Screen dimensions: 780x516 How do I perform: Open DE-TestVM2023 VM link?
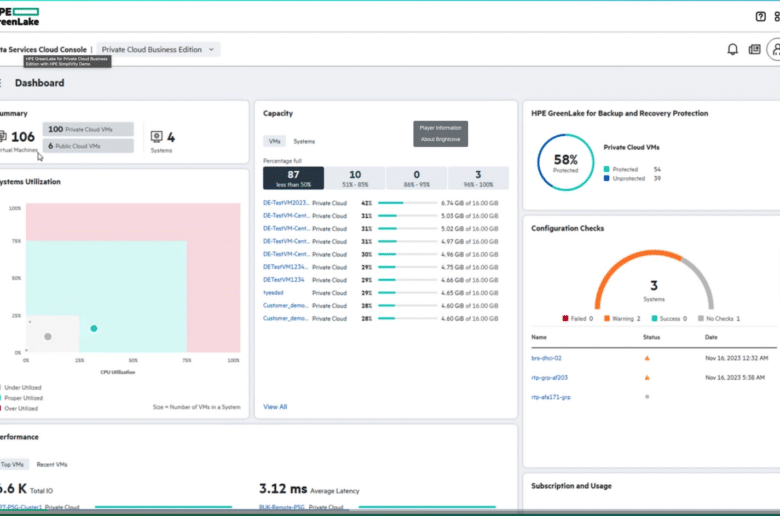[286, 203]
